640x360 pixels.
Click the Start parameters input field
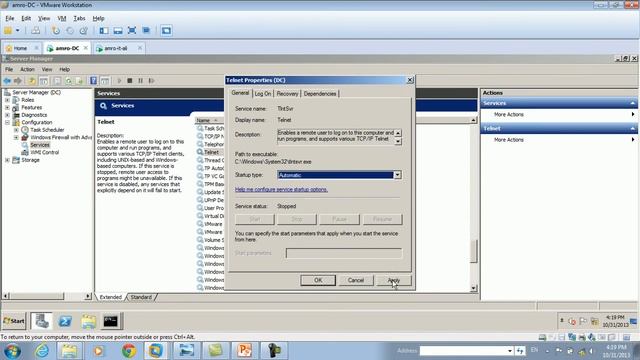pos(344,253)
